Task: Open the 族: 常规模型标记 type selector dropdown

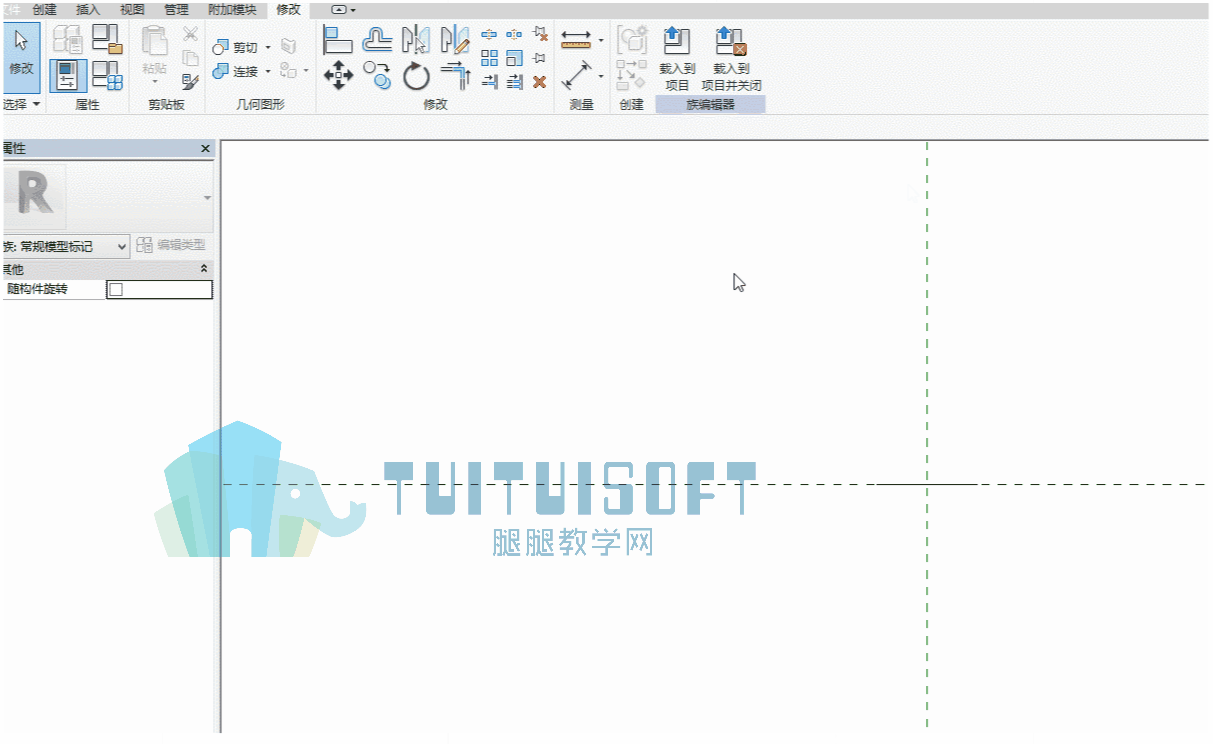Action: point(66,246)
